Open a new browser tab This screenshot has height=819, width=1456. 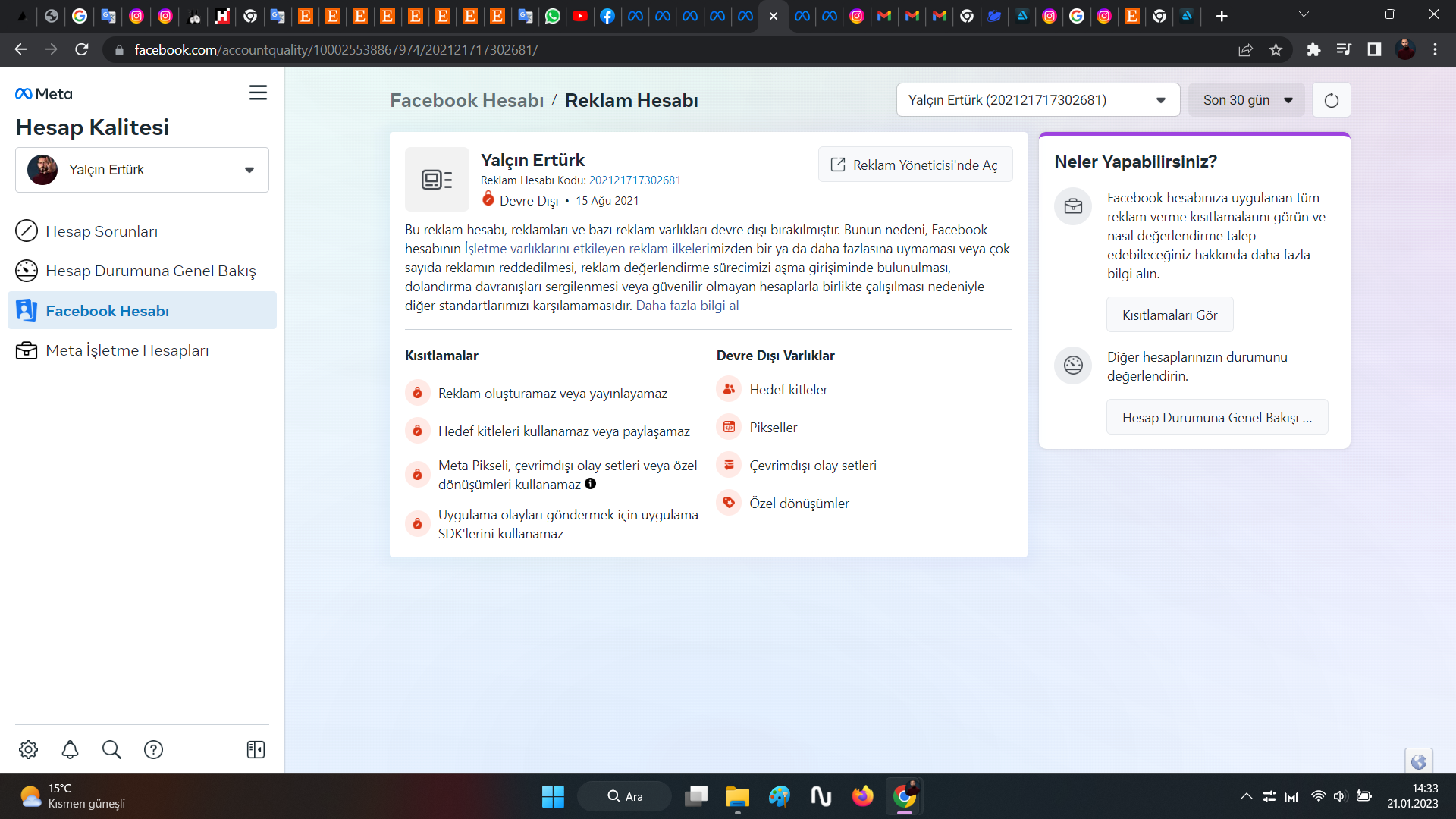pos(1222,16)
